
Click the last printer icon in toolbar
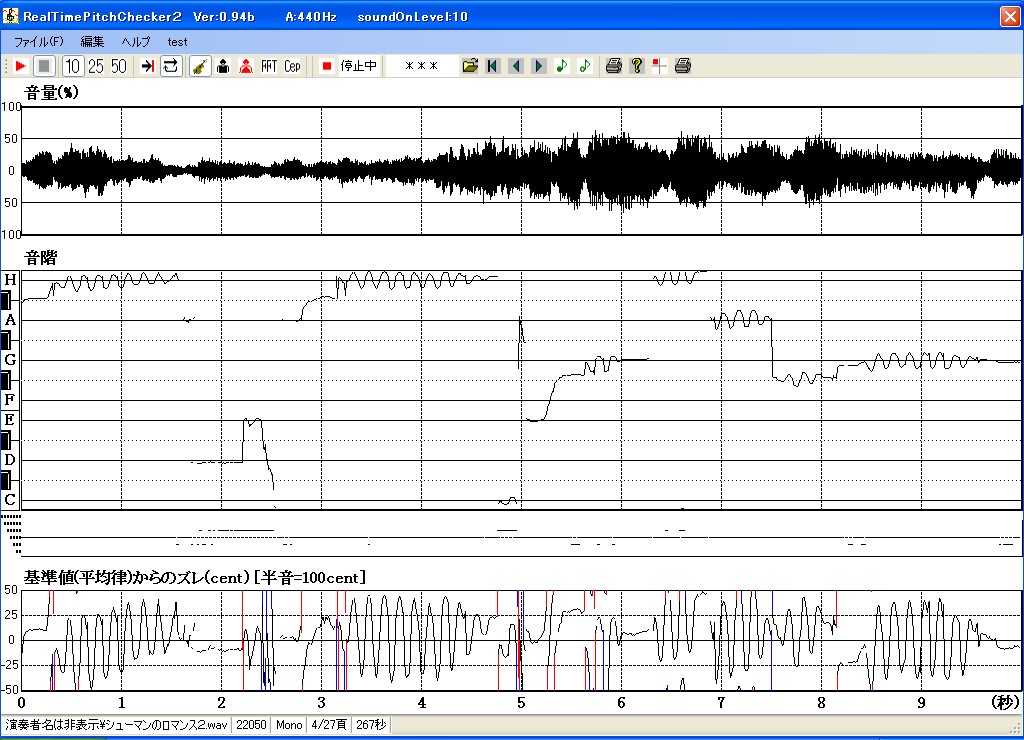pos(682,66)
